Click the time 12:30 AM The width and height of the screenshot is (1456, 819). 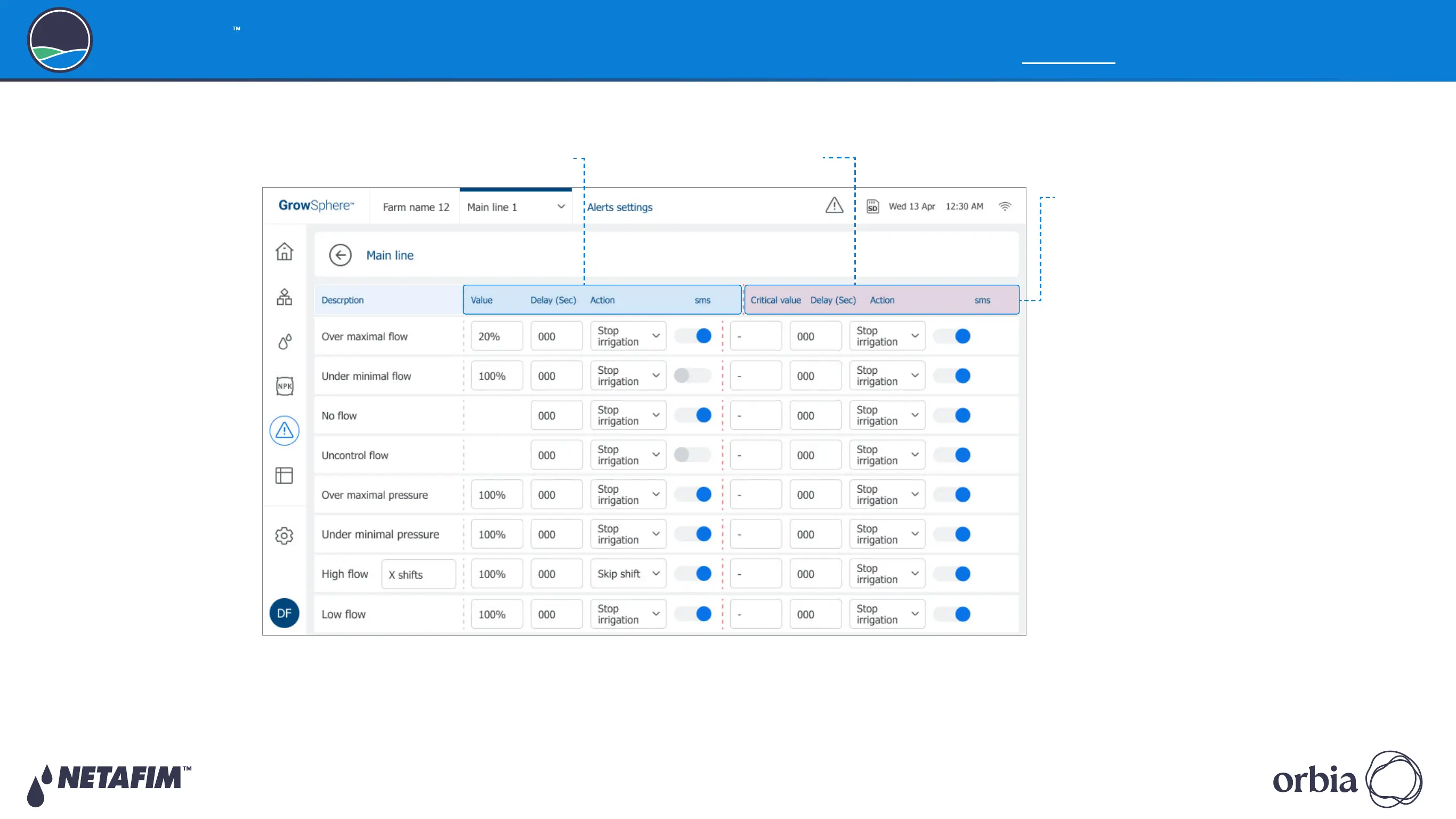[x=964, y=206]
